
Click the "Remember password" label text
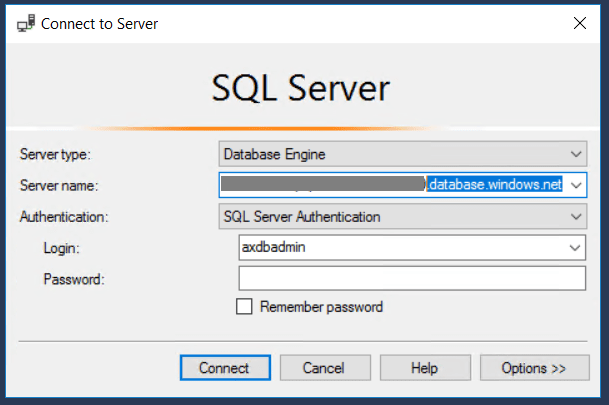(x=320, y=307)
